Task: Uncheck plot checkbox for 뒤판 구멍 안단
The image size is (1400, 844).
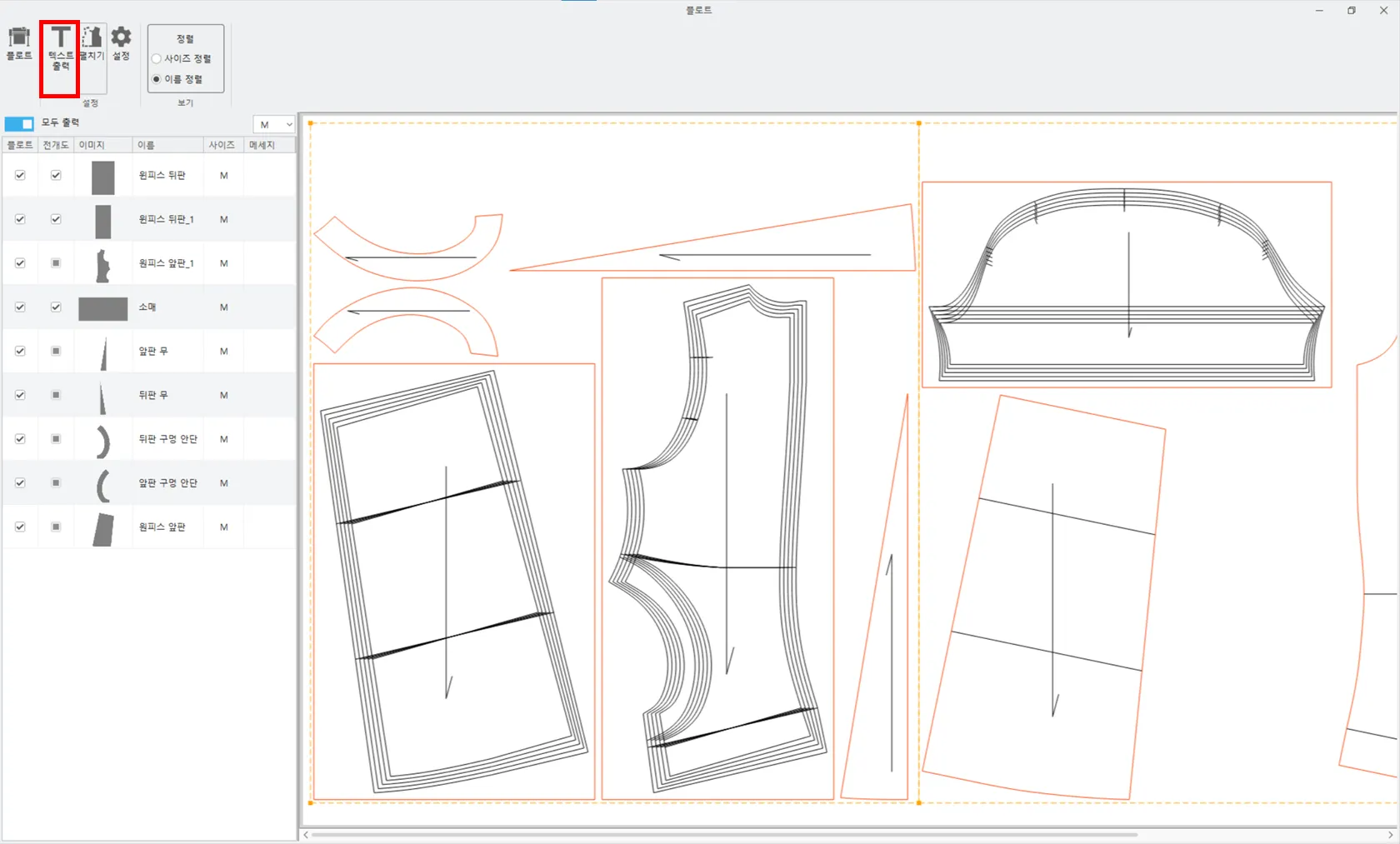Action: 20,439
